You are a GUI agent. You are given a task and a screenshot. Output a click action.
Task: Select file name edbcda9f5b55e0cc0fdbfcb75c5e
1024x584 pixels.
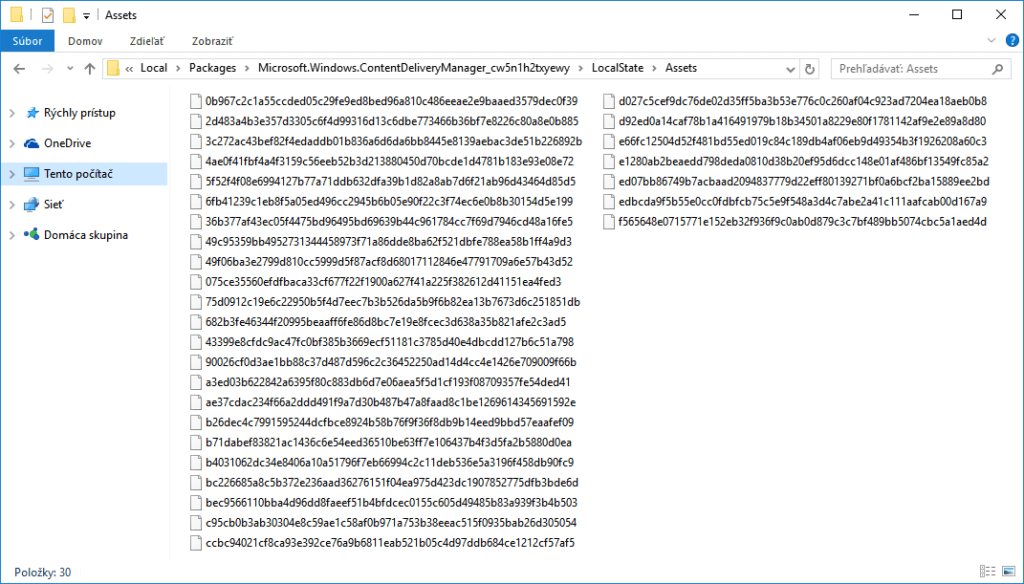803,202
